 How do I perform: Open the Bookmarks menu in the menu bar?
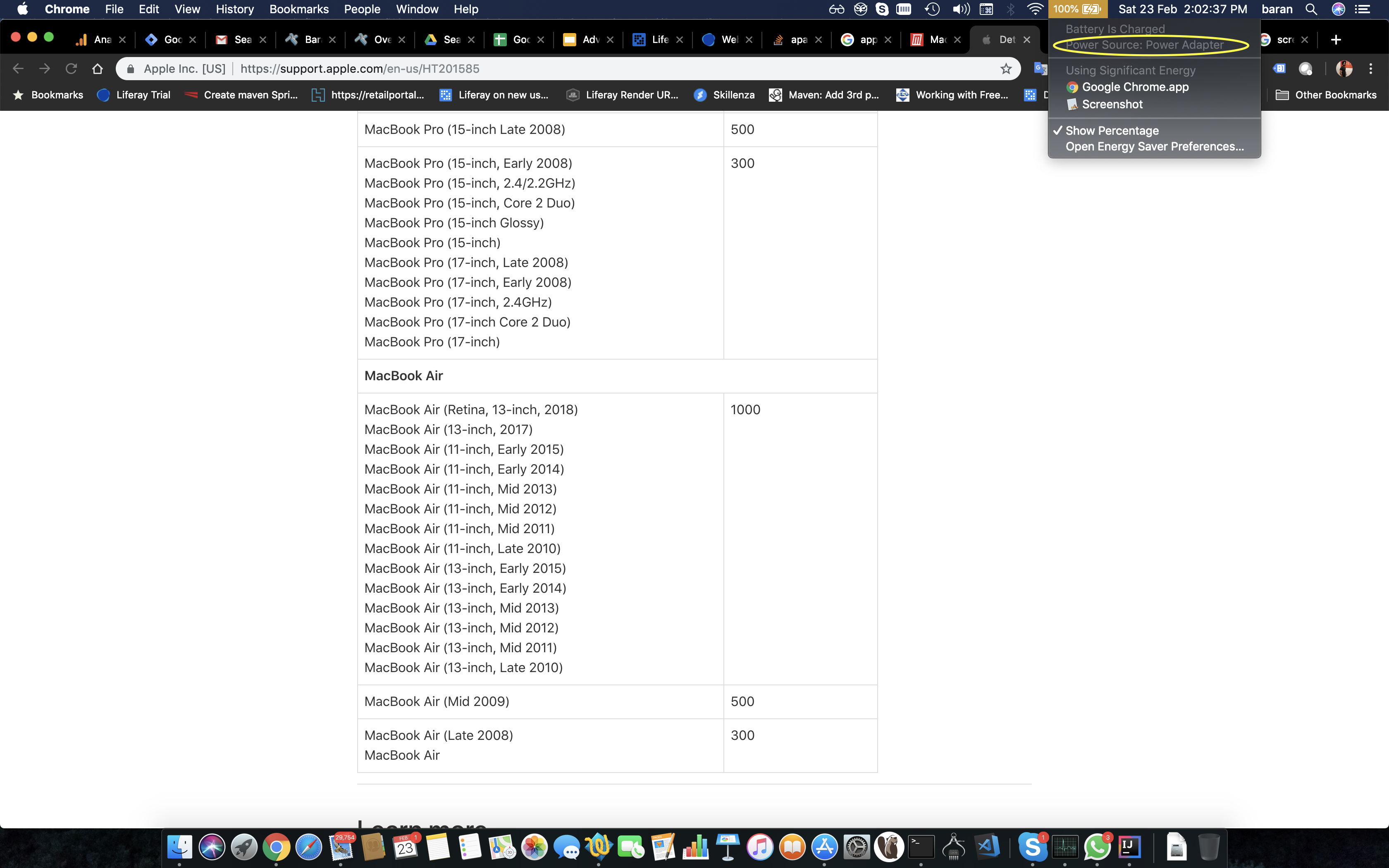(x=298, y=9)
